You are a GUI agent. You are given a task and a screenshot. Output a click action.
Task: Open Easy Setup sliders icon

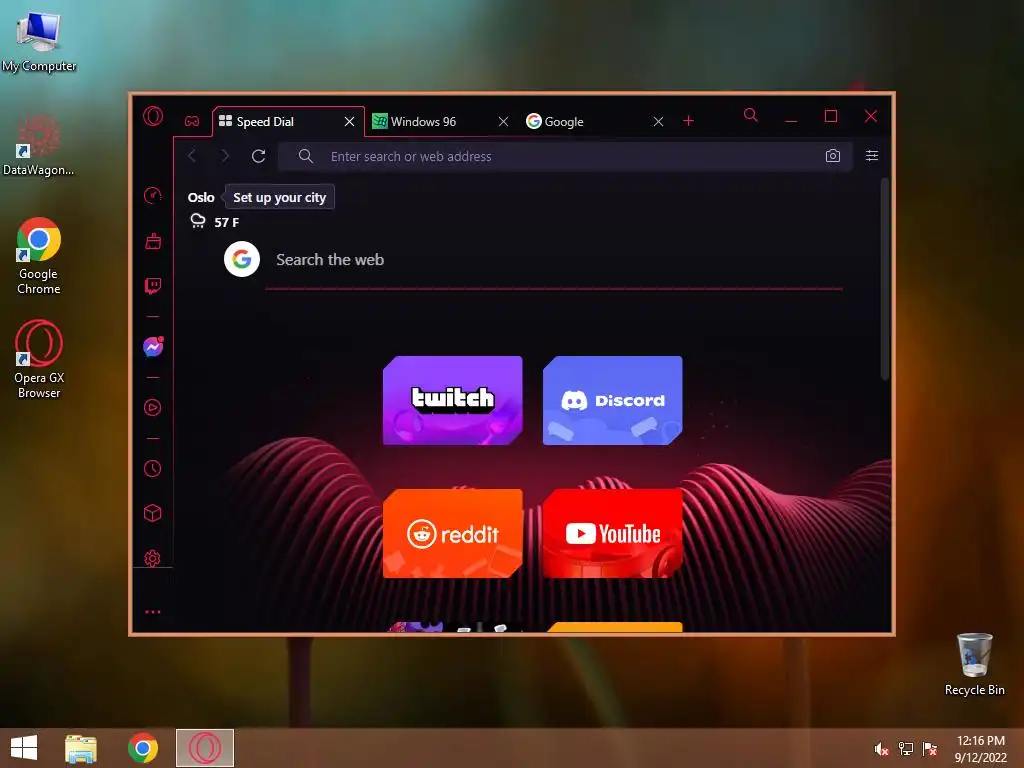pyautogui.click(x=872, y=155)
